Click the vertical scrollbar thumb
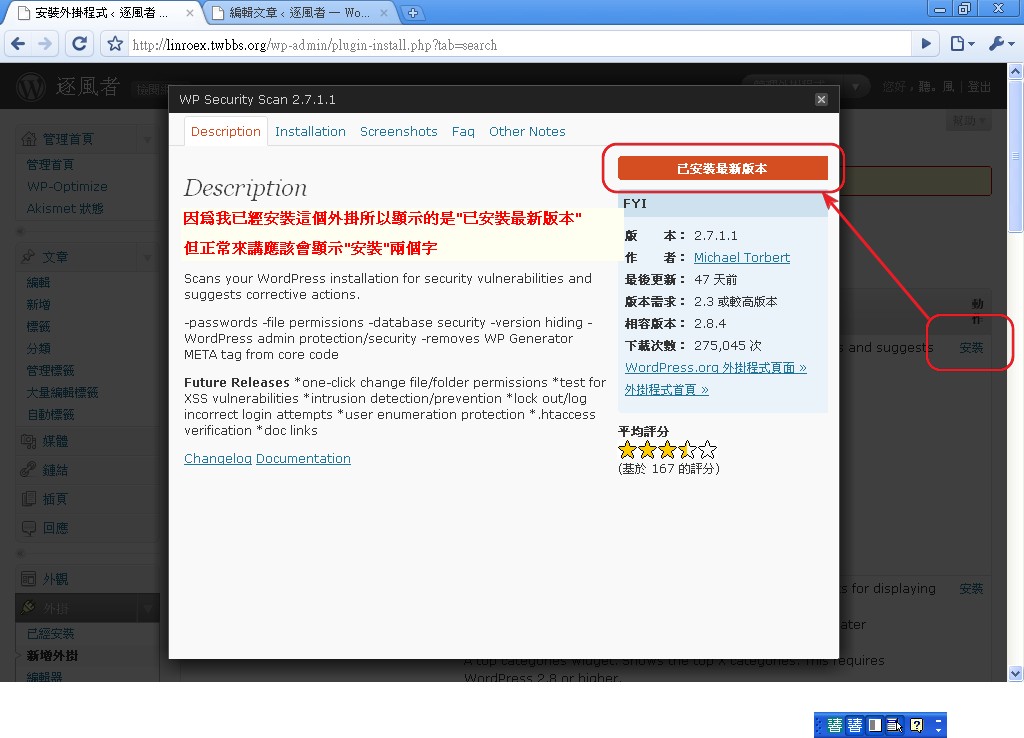The height and width of the screenshot is (738, 1024). coord(1015,155)
